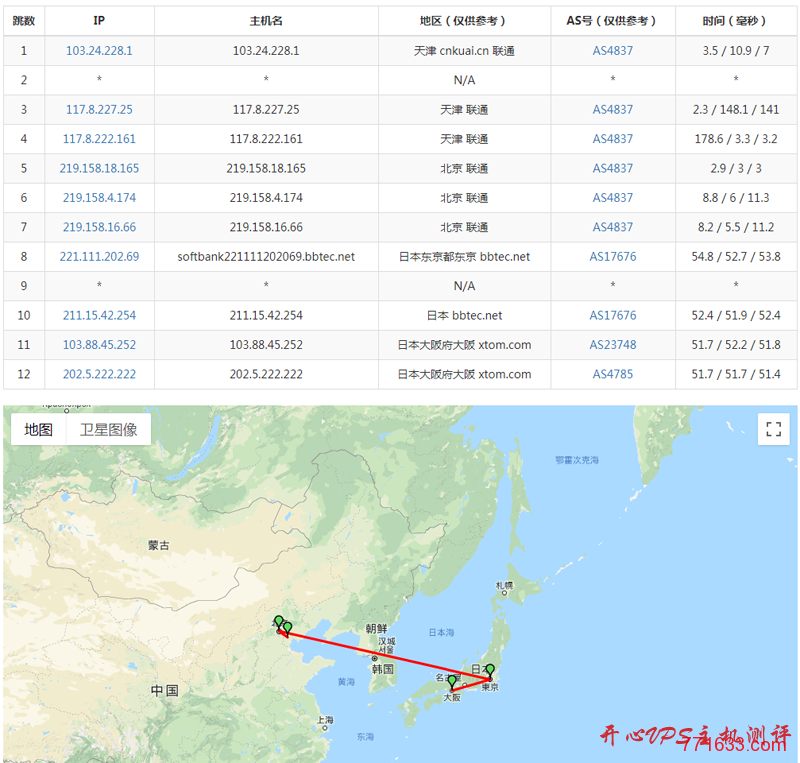Image resolution: width=800 pixels, height=763 pixels.
Task: Select the time value 8.8 / 6 / 11.3
Action: [x=736, y=198]
